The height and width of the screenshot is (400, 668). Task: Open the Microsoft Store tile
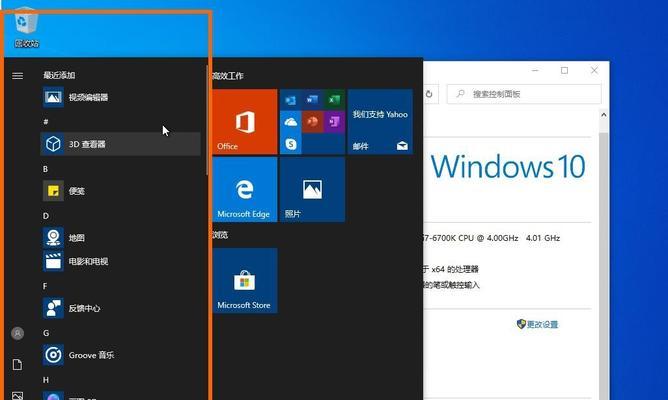pyautogui.click(x=245, y=281)
